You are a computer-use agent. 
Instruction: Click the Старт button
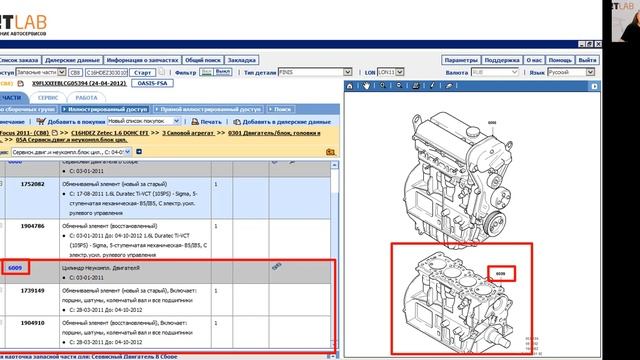pyautogui.click(x=142, y=72)
